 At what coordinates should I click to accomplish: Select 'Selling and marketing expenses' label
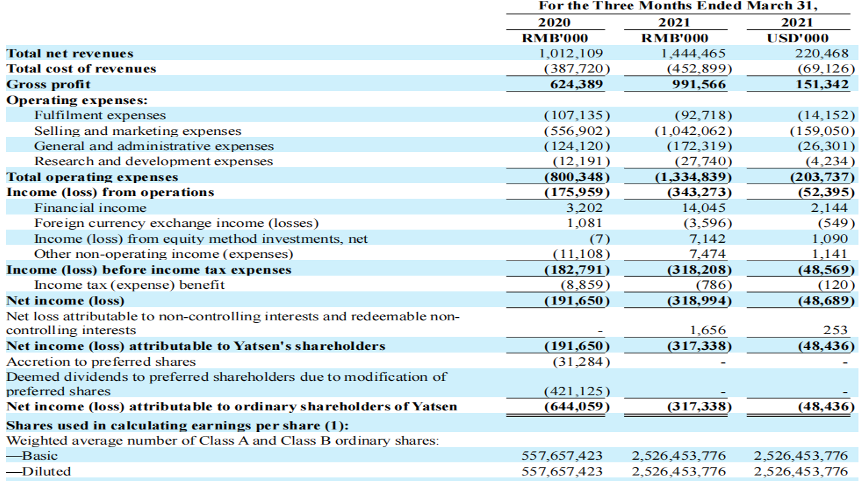(138, 131)
